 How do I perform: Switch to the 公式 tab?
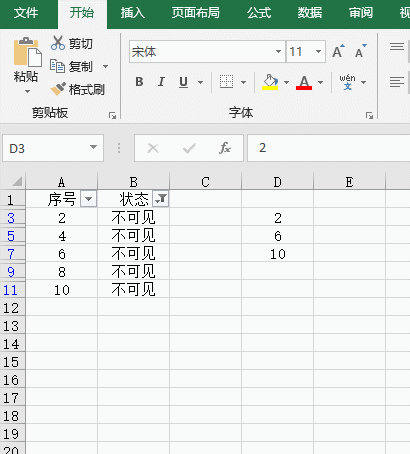(x=259, y=13)
